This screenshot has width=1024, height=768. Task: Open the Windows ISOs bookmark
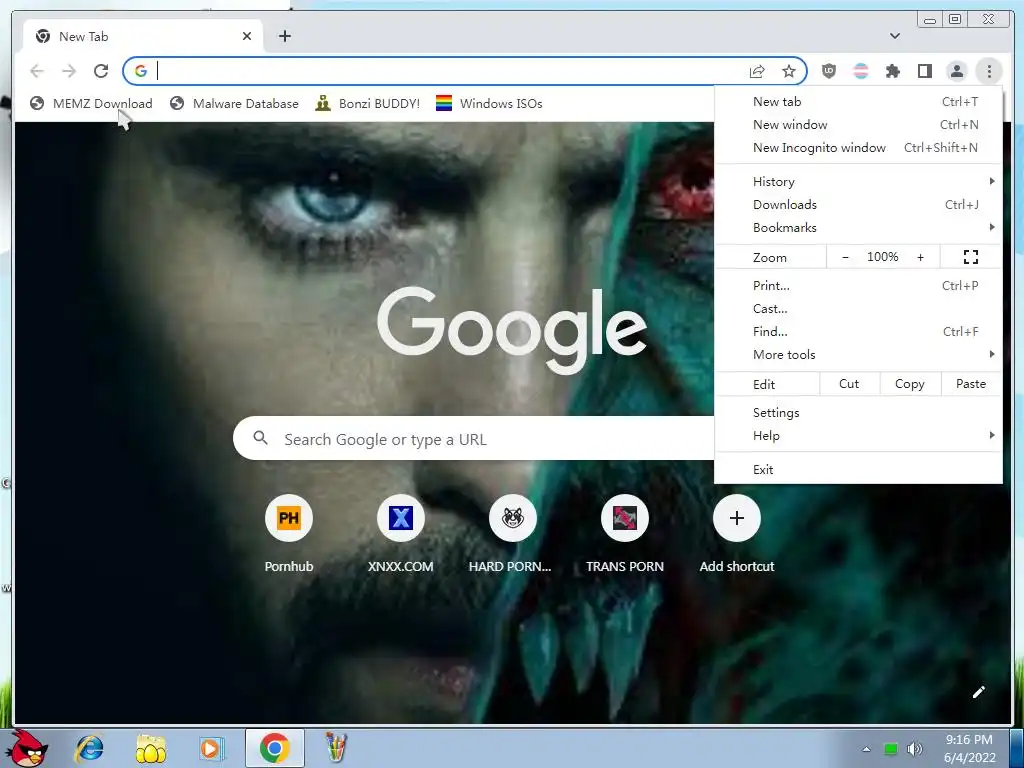click(489, 103)
